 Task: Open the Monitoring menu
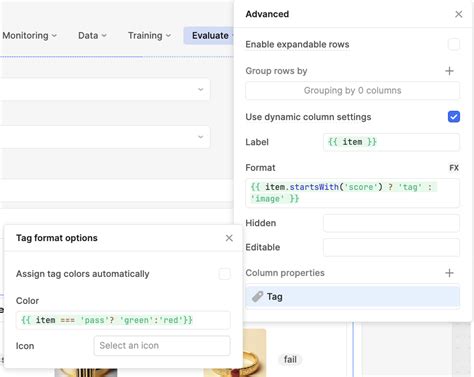tap(30, 35)
